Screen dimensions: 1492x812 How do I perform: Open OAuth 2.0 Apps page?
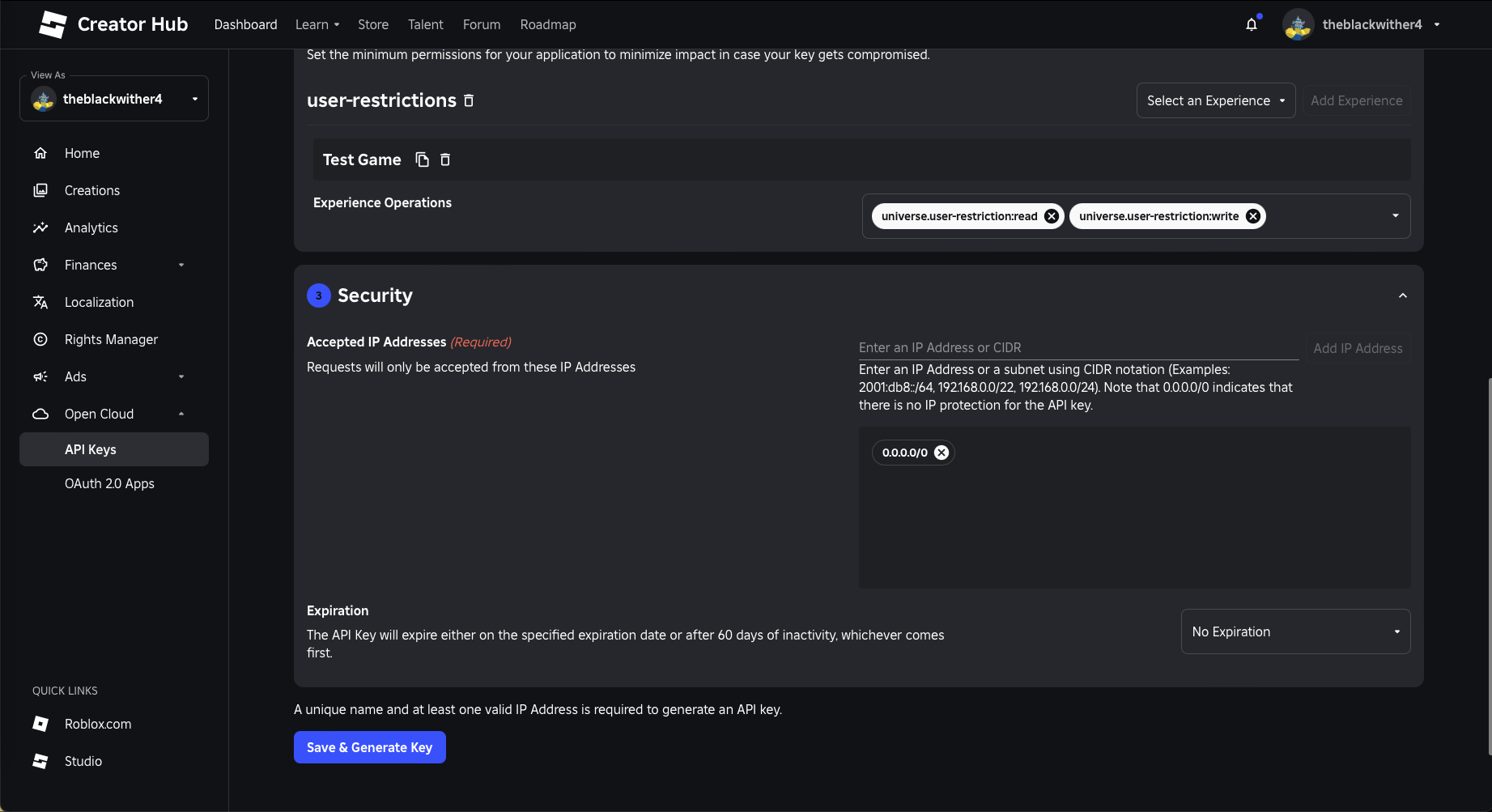[109, 483]
